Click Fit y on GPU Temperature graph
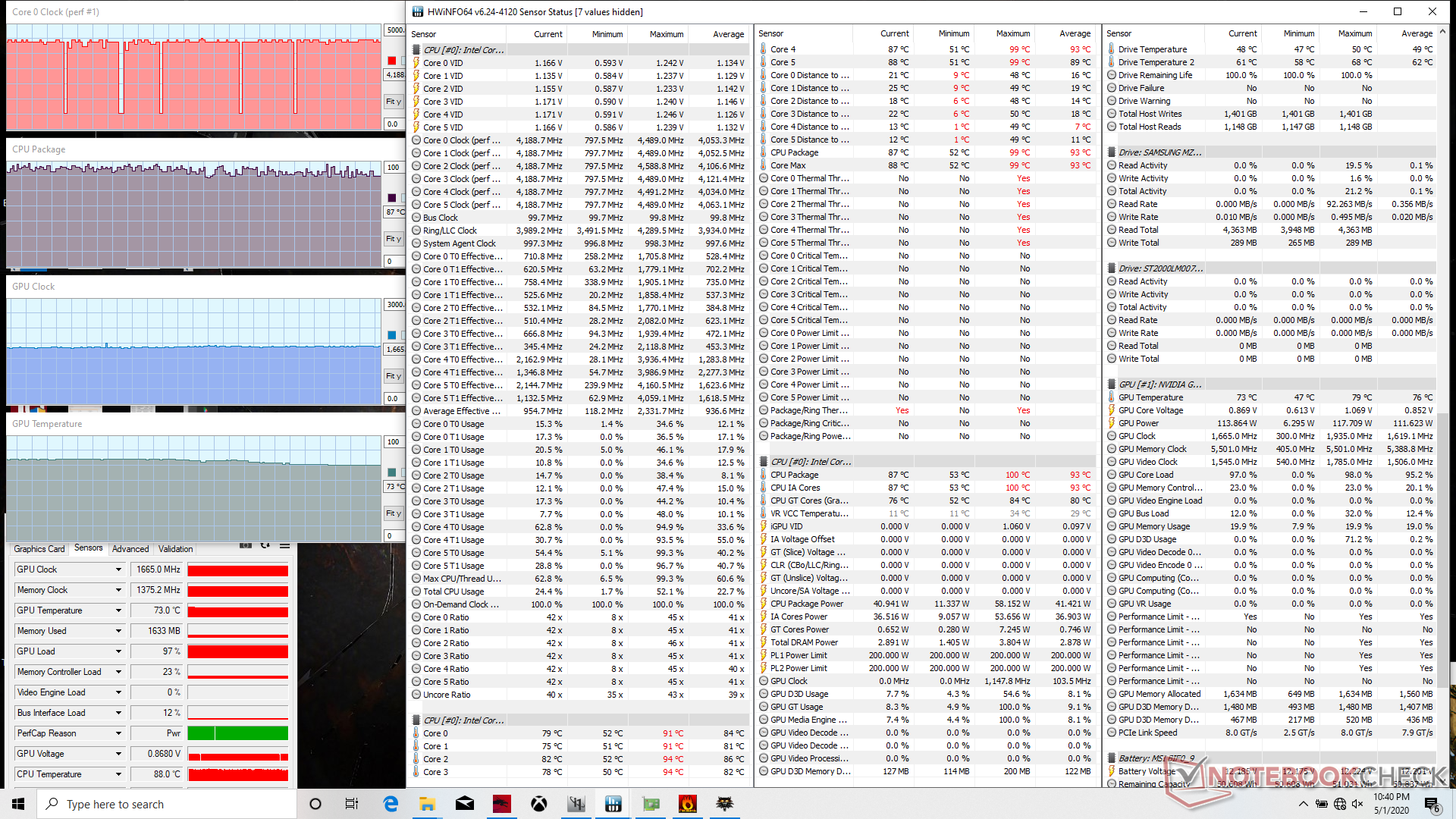This screenshot has height=819, width=1456. click(394, 513)
